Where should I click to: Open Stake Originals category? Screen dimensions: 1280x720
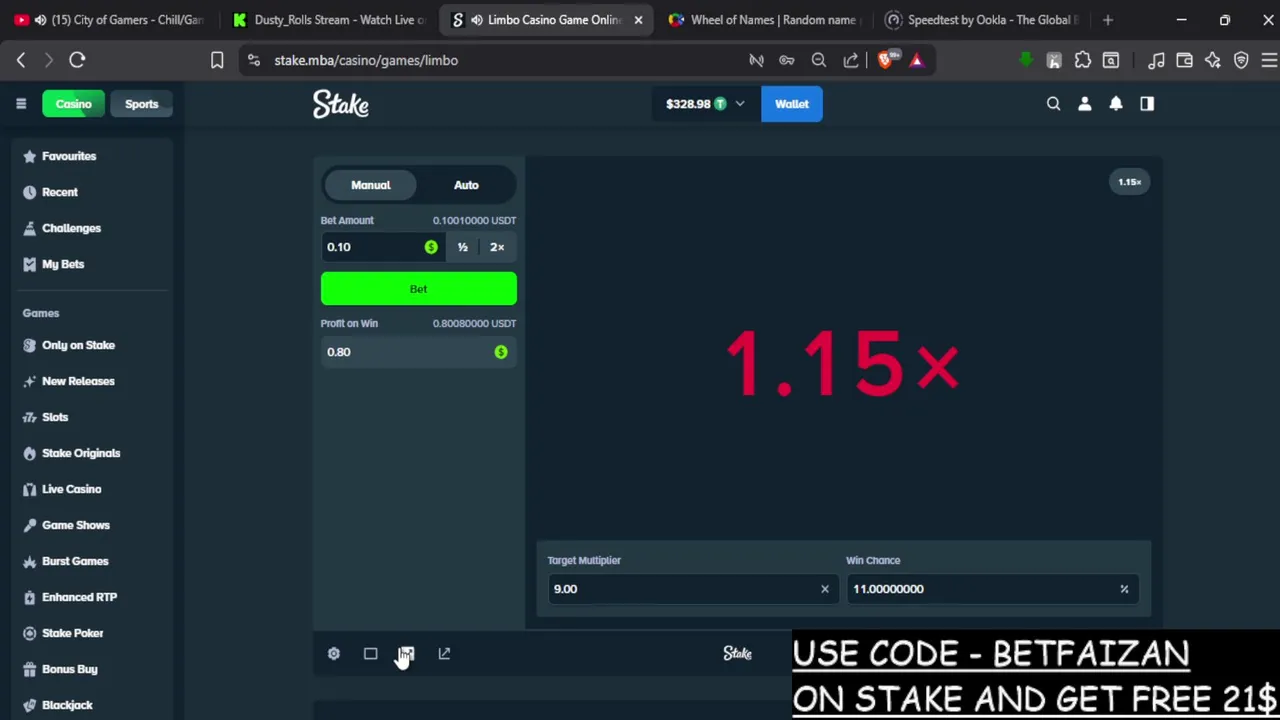(81, 453)
